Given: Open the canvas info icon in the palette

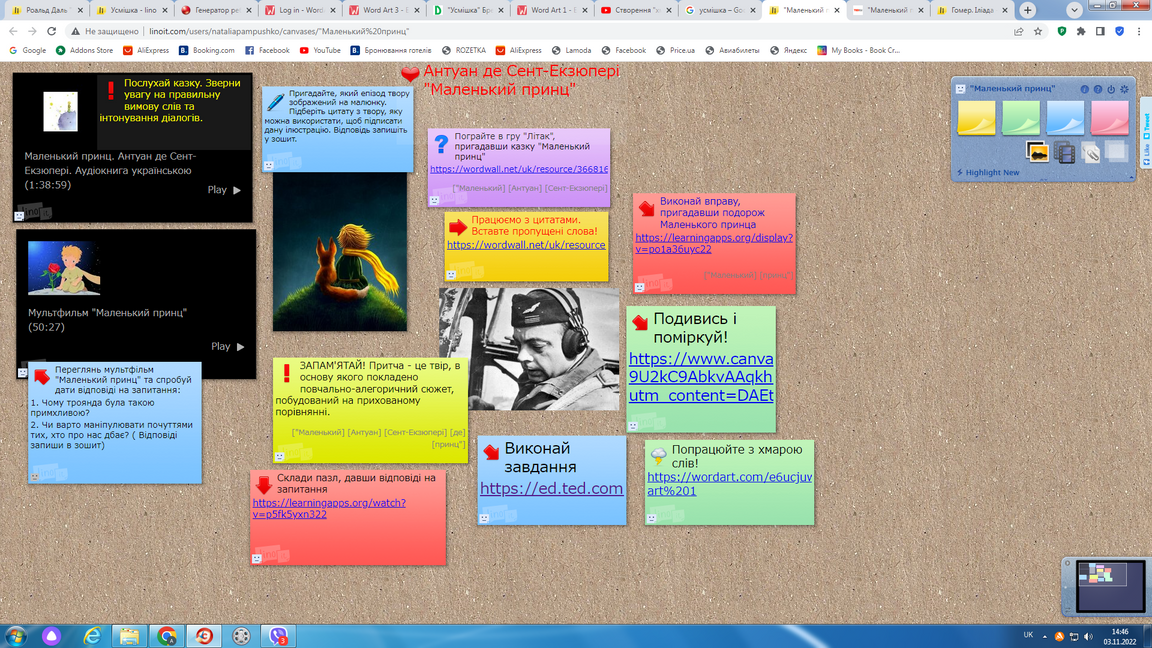Looking at the screenshot, I should (1084, 89).
